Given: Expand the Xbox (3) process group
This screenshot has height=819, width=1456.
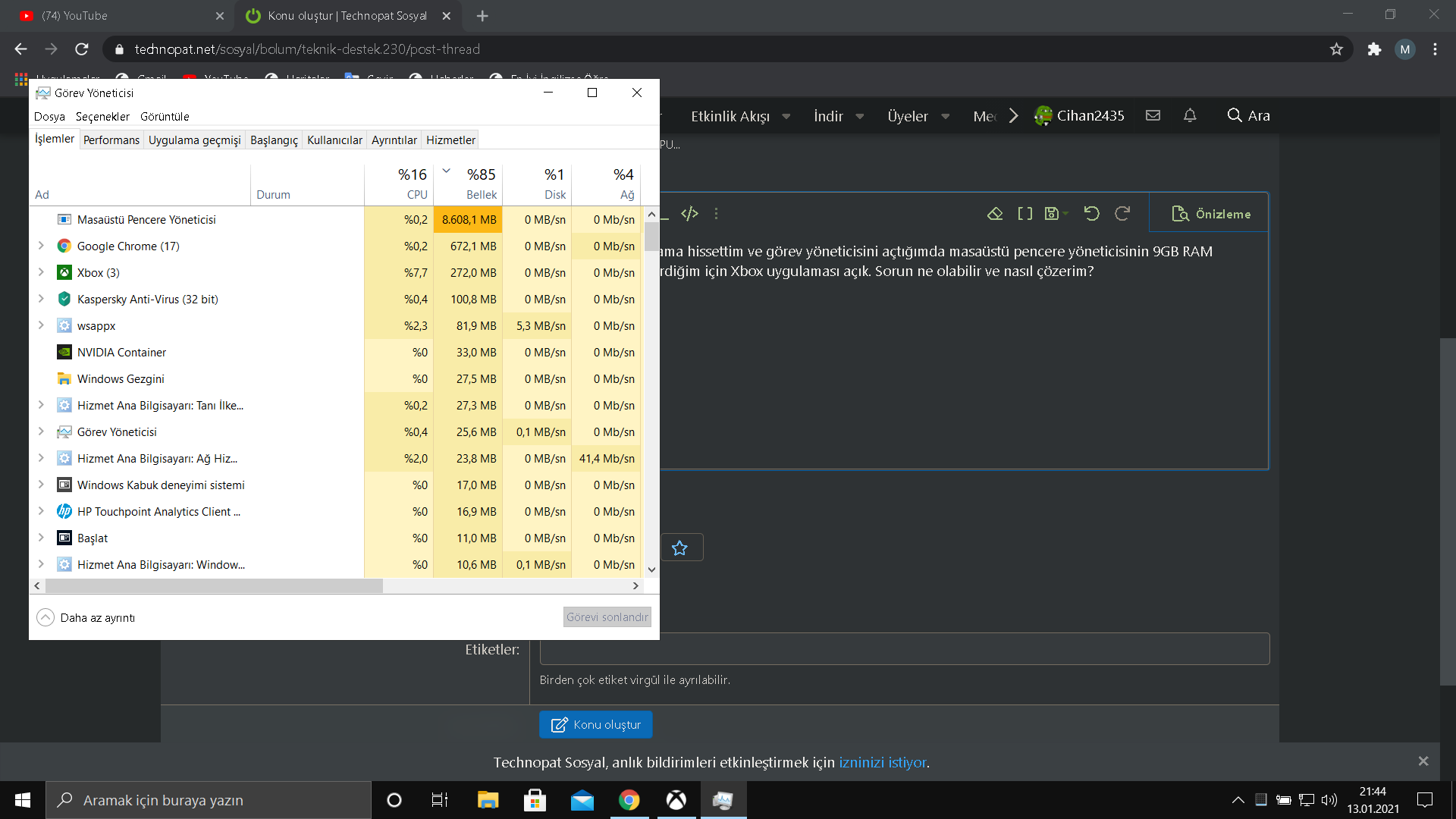Looking at the screenshot, I should click(41, 272).
